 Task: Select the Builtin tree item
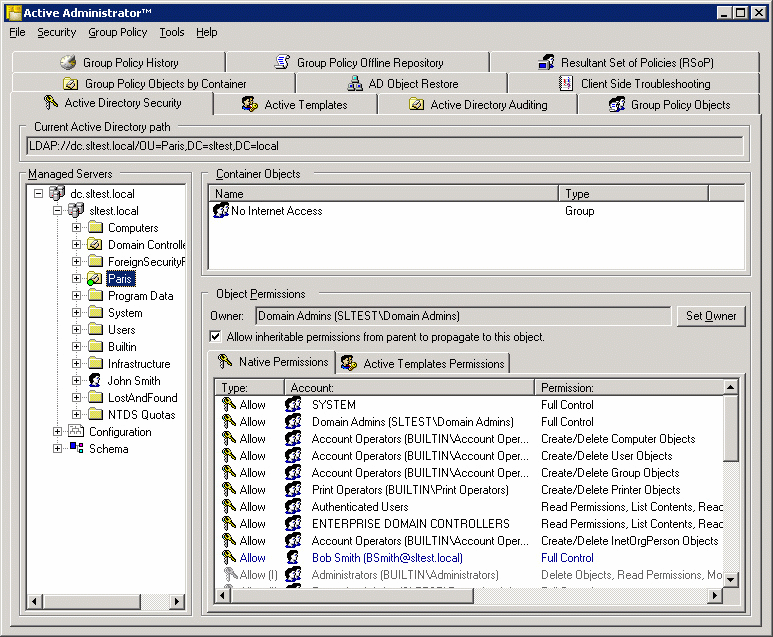(x=122, y=347)
